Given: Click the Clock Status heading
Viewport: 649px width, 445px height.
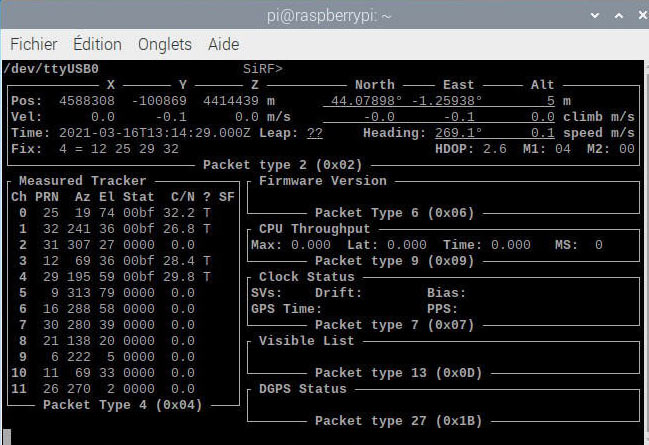Looking at the screenshot, I should pos(307,277).
